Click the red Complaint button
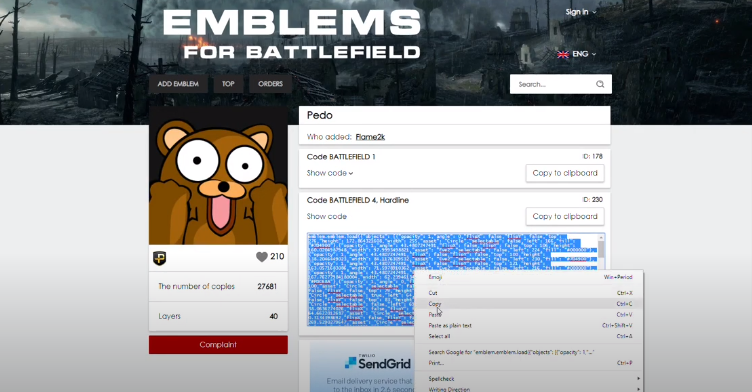The width and height of the screenshot is (752, 392). (218, 344)
